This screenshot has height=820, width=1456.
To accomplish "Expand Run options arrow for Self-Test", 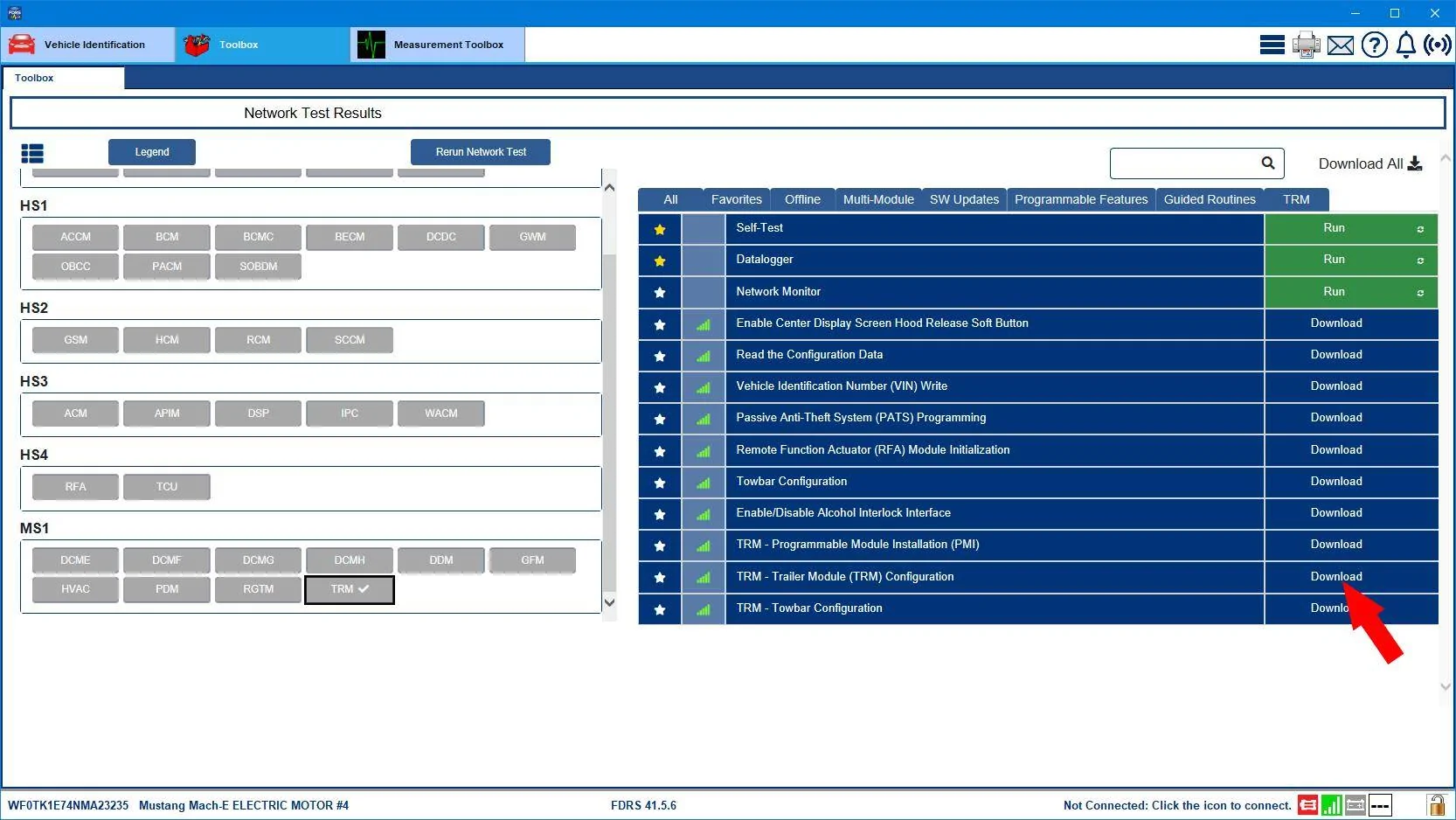I will [1420, 229].
